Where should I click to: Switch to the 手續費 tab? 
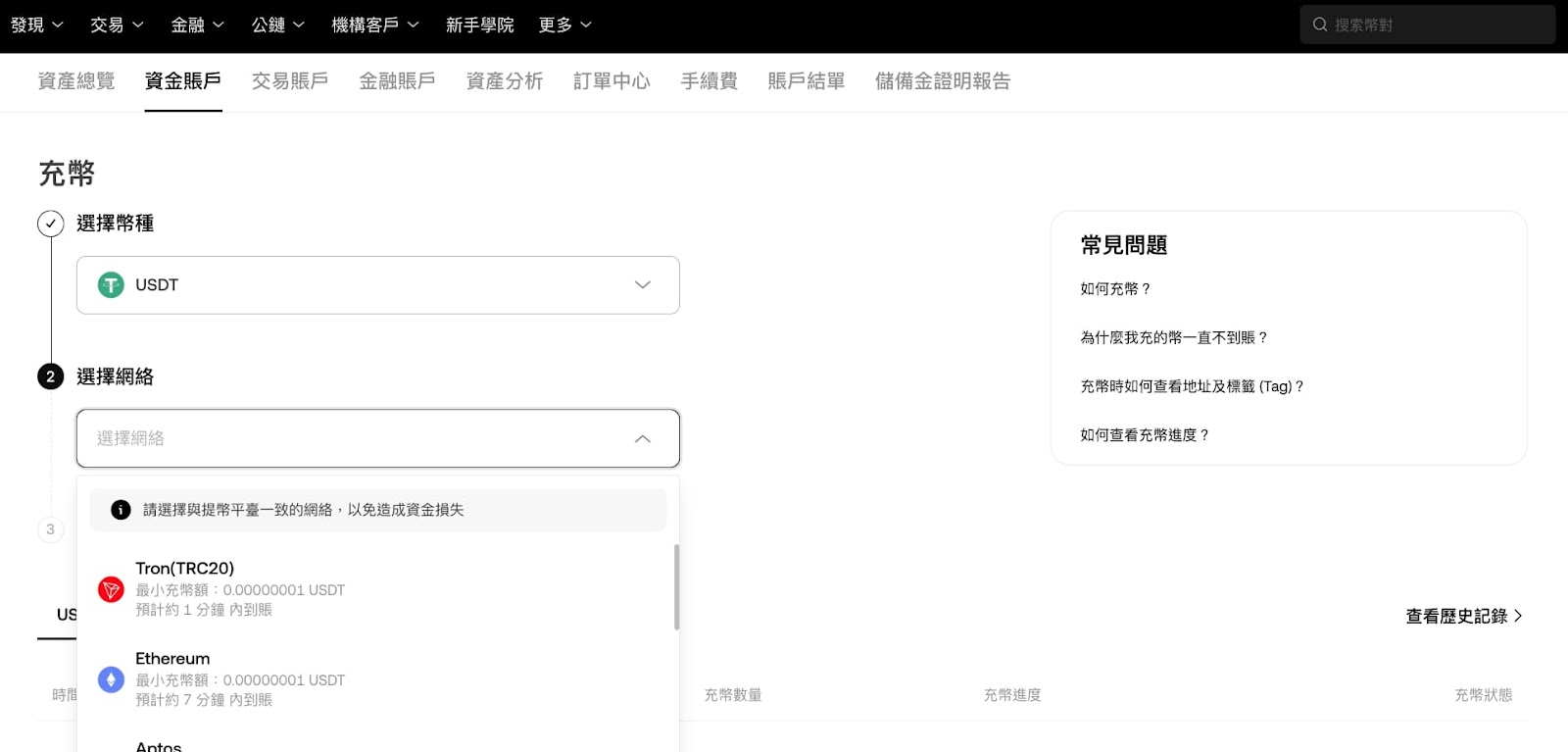710,81
